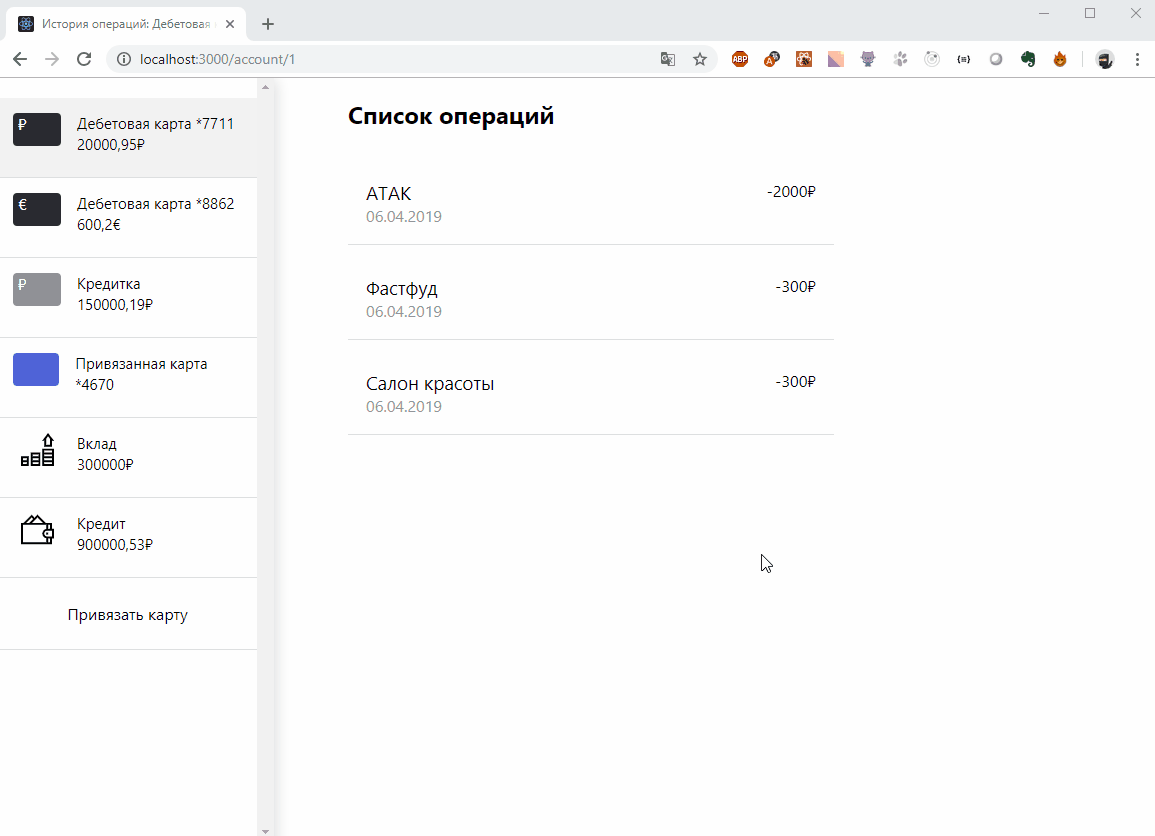Click the -2000₽ amount
1155x836 pixels.
coord(791,192)
